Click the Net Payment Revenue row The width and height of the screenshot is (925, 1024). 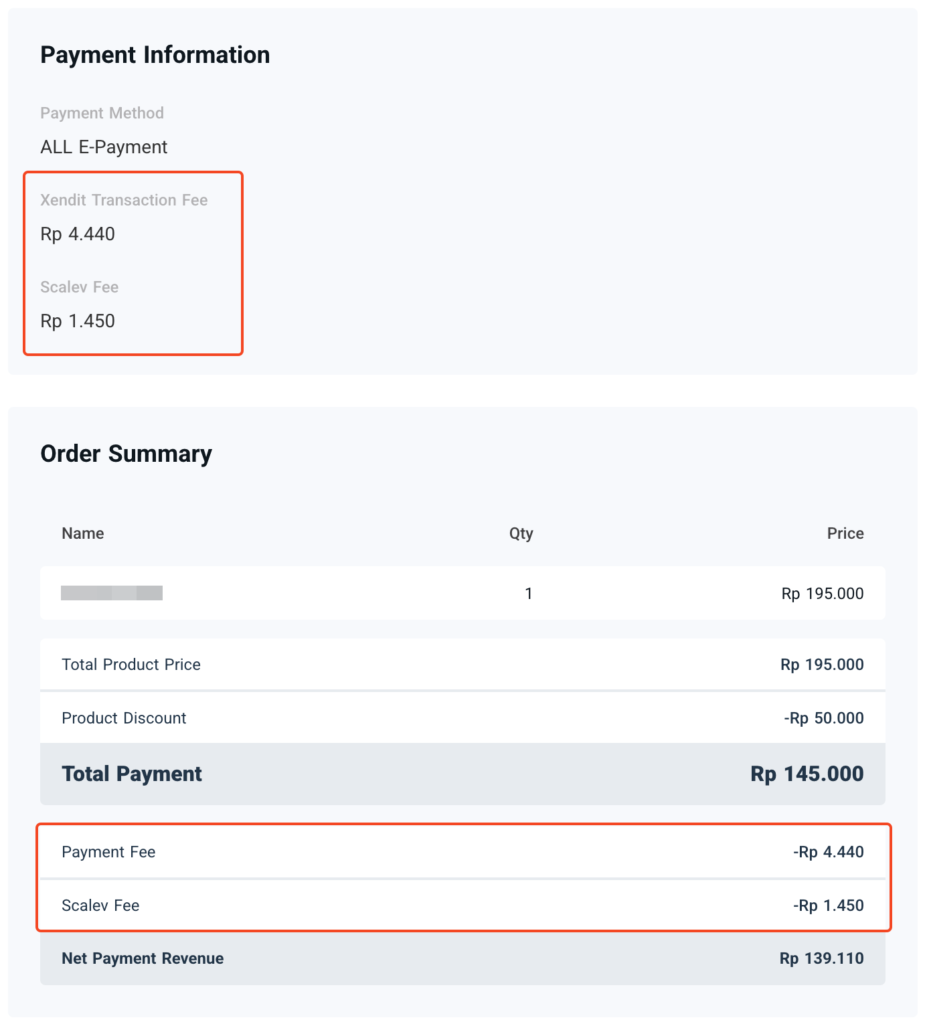[462, 958]
